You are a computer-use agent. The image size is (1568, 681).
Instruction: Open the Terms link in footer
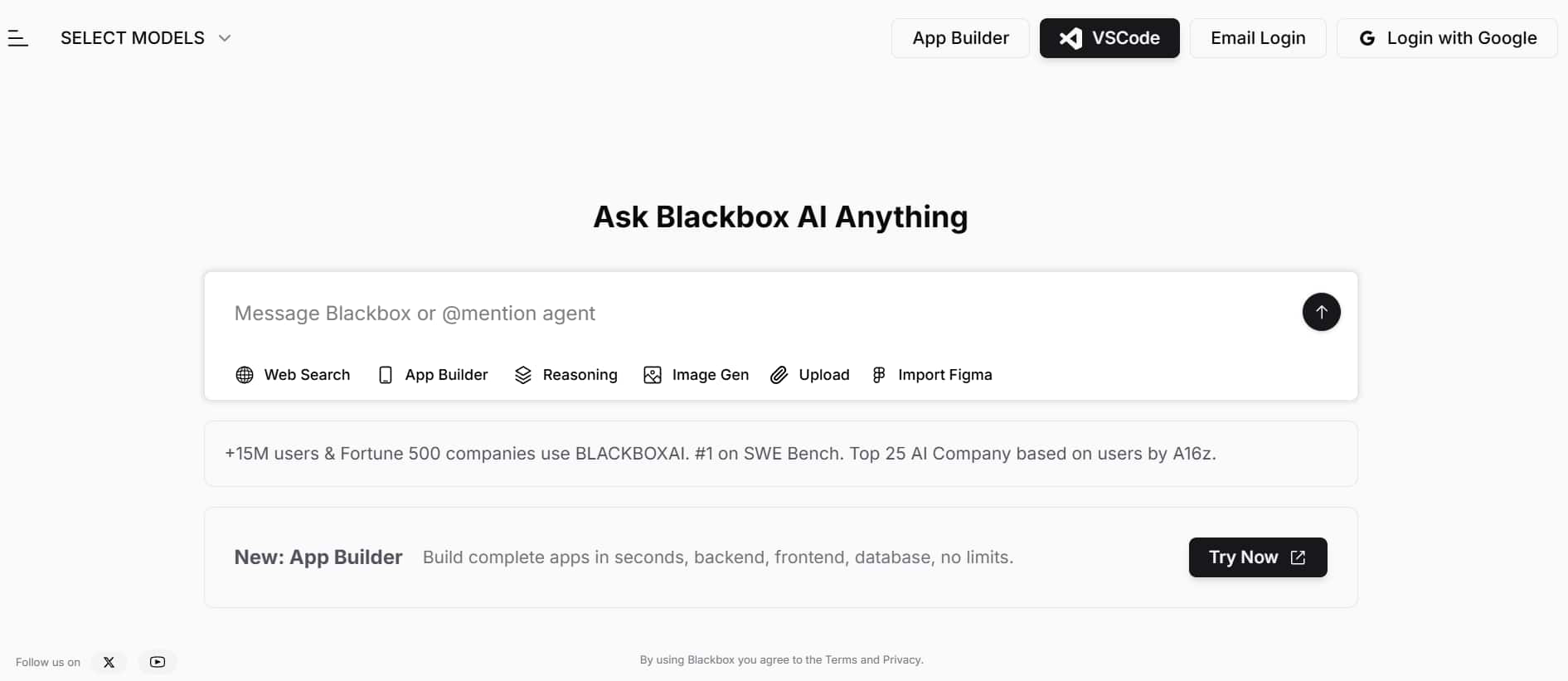click(x=841, y=660)
